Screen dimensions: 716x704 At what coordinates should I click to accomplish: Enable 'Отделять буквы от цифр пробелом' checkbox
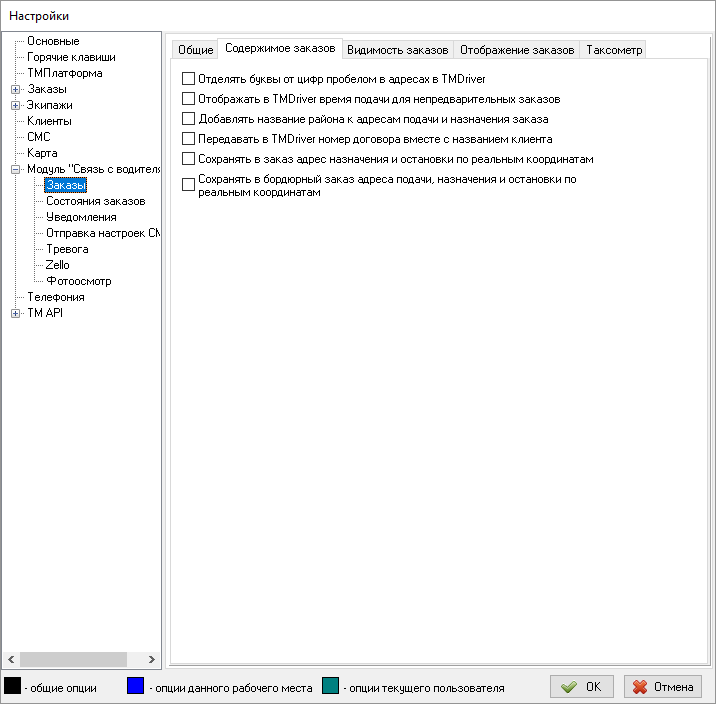(188, 78)
